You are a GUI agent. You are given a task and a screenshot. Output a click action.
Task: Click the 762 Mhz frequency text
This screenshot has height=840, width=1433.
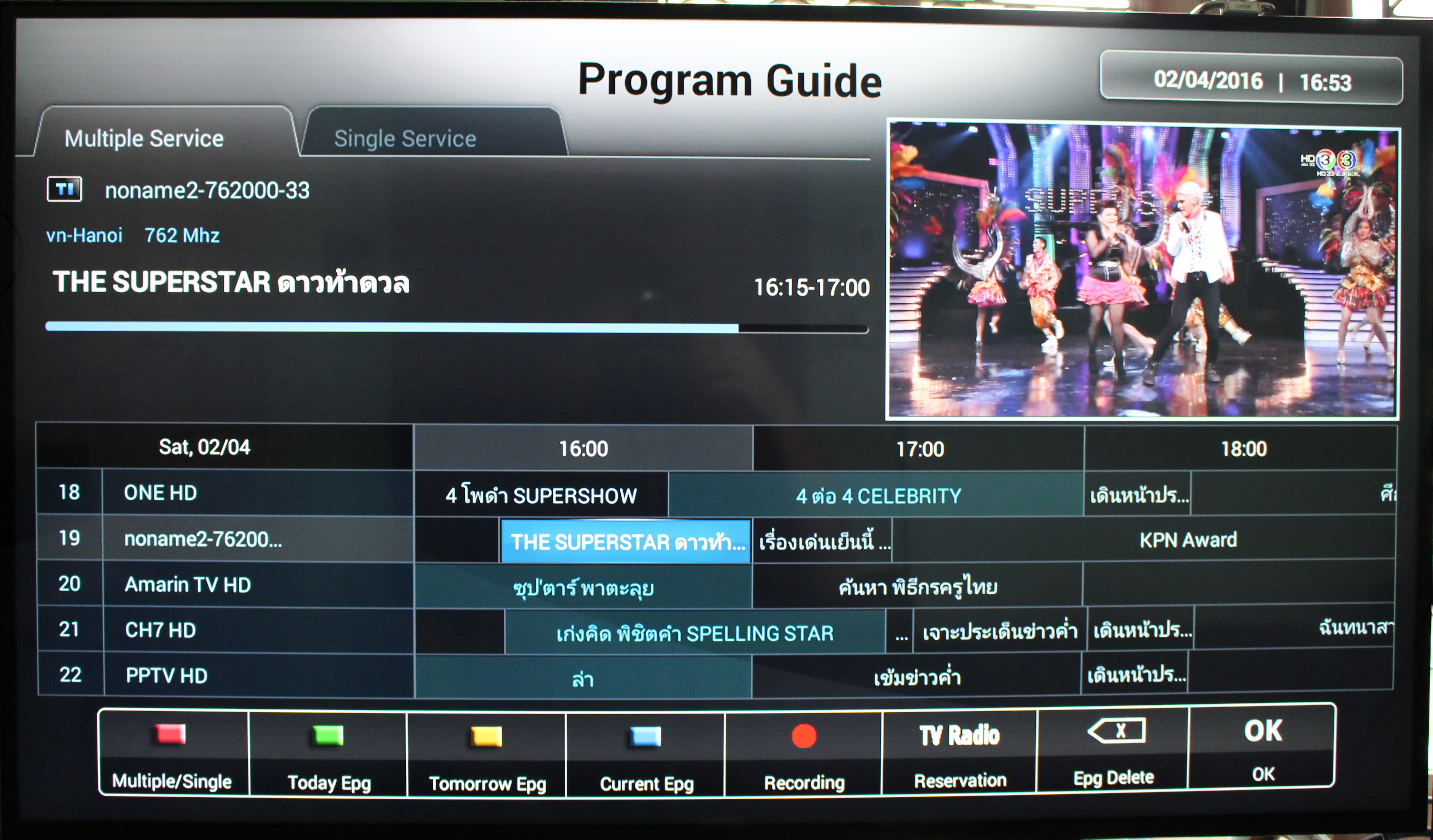point(182,235)
